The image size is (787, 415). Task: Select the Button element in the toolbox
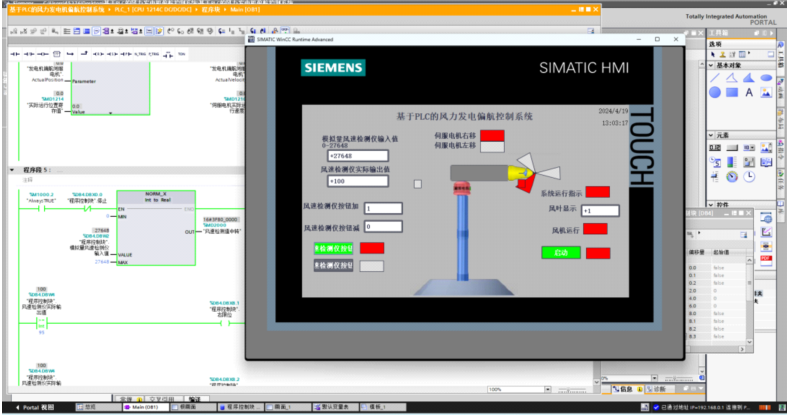coord(732,148)
